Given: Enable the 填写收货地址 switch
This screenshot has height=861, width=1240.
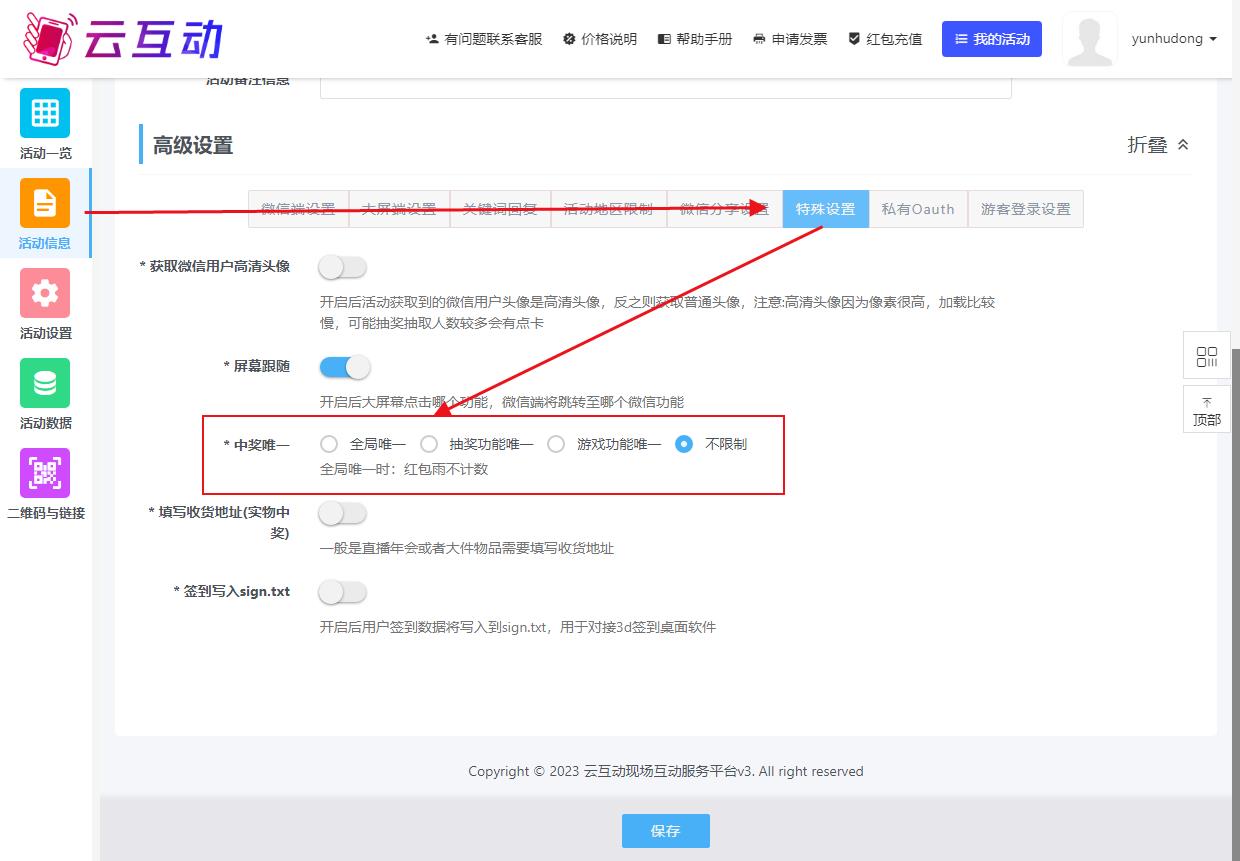Looking at the screenshot, I should pos(343,513).
